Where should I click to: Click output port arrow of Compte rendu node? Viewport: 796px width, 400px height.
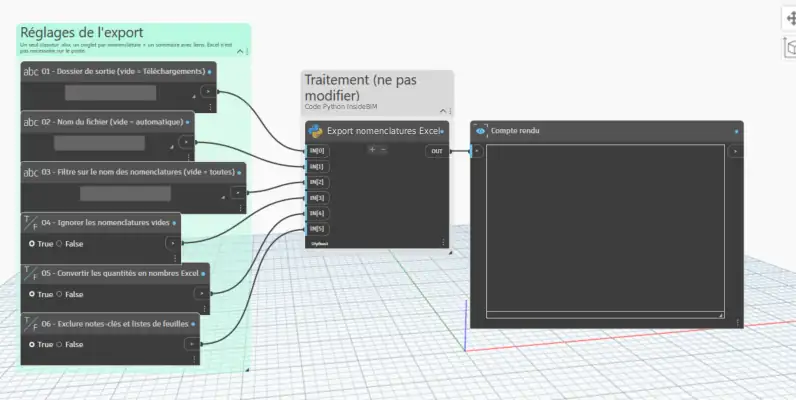click(x=735, y=151)
